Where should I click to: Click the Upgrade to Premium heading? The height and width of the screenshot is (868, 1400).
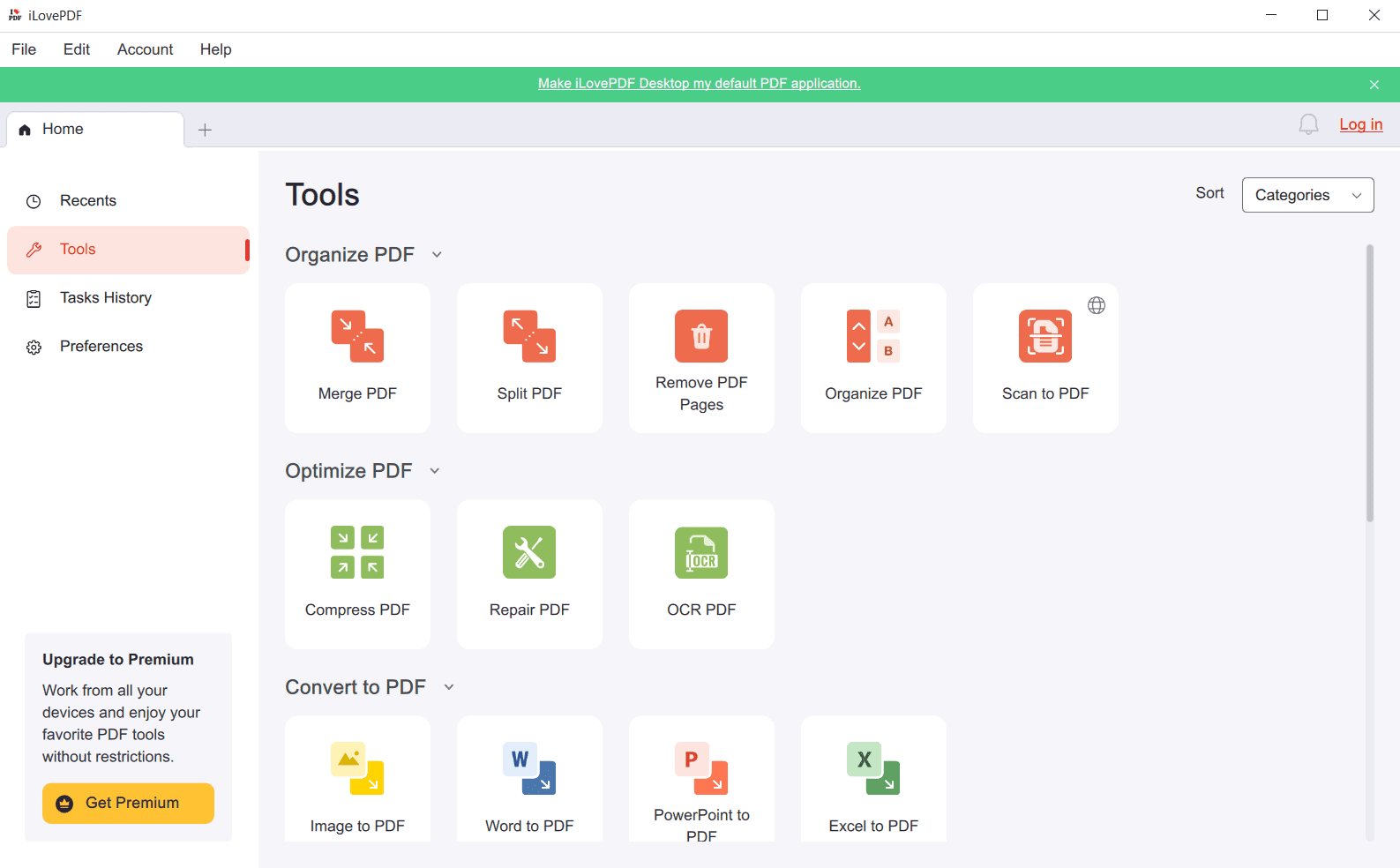(x=118, y=660)
